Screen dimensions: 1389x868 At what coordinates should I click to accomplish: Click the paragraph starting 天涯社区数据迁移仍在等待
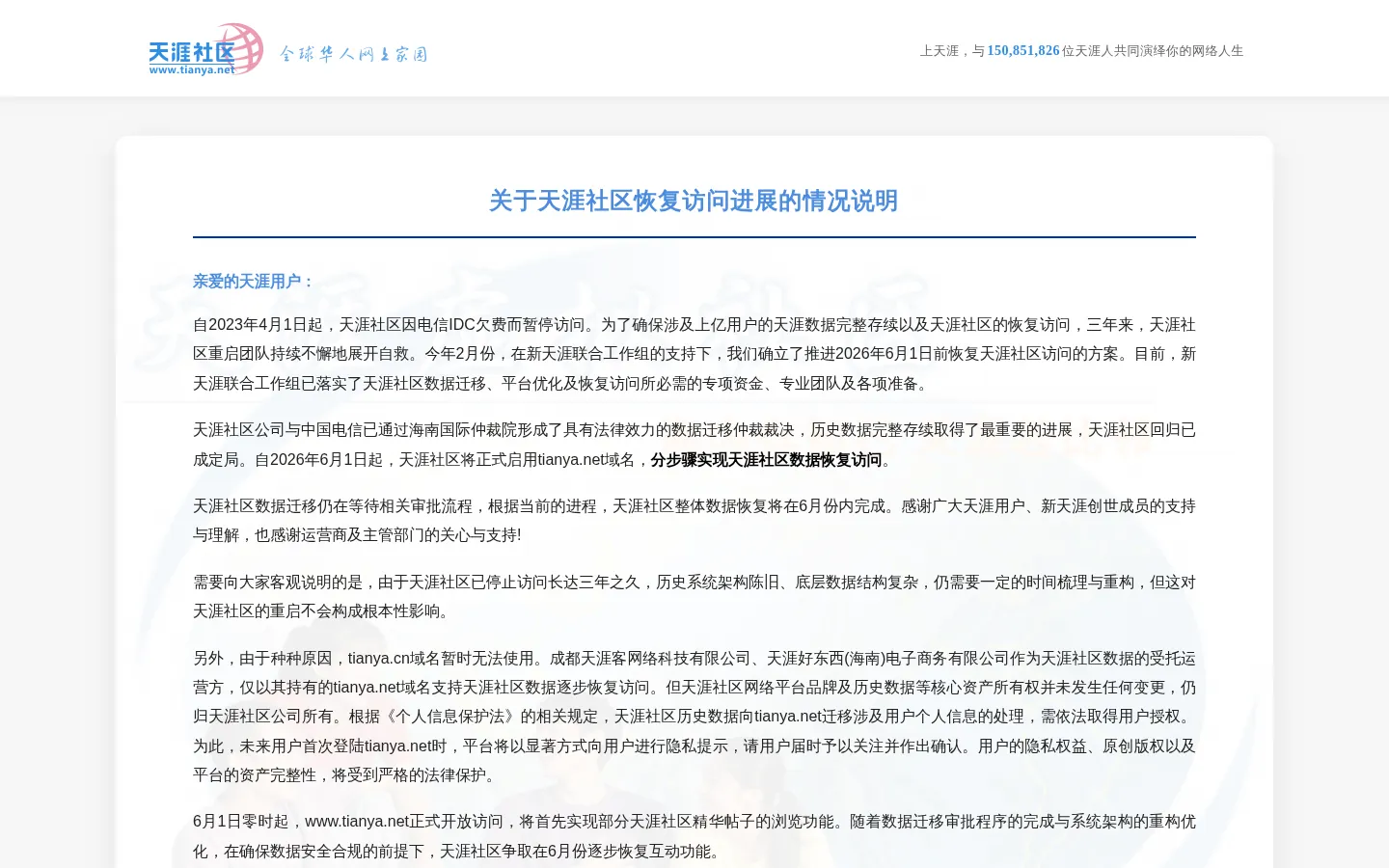pos(694,521)
